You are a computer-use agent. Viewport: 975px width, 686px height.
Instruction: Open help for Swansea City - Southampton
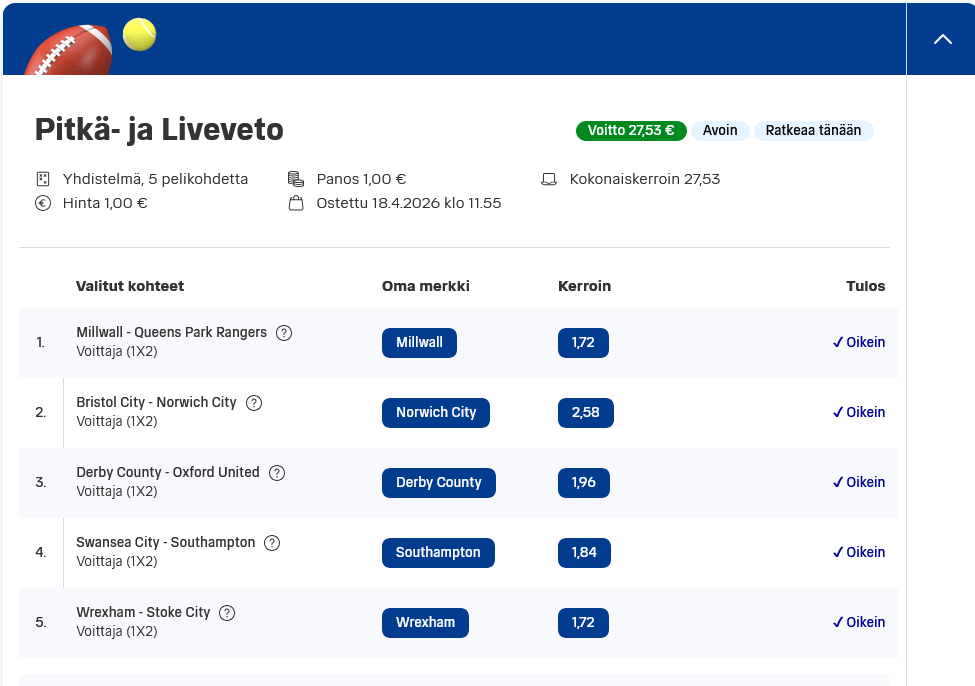pos(272,543)
